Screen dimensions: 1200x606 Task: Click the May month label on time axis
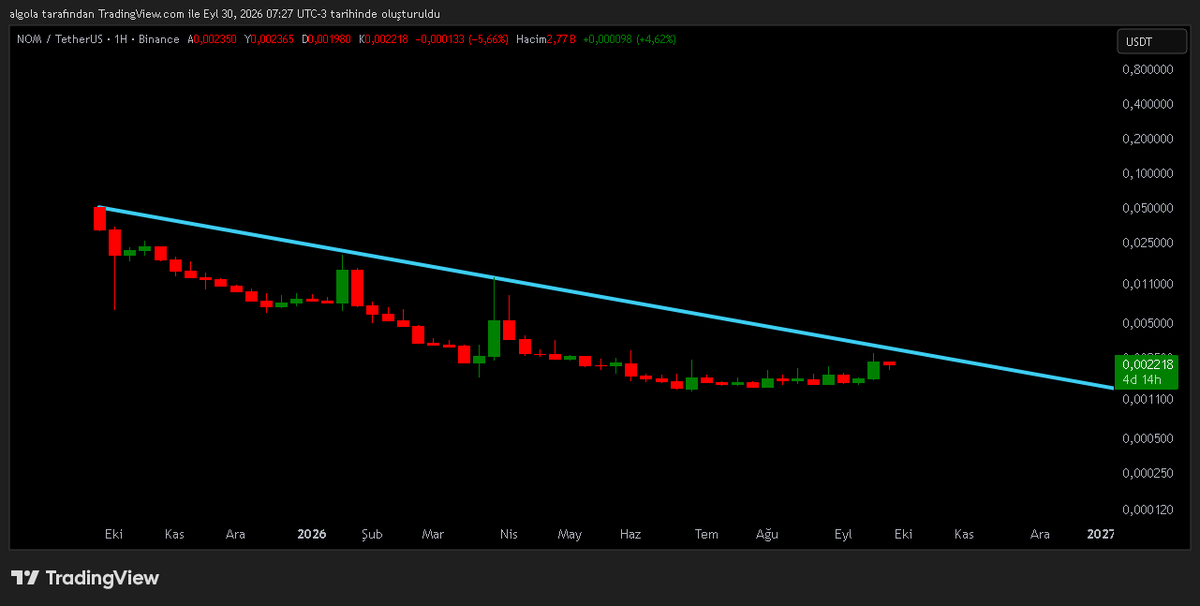point(570,534)
